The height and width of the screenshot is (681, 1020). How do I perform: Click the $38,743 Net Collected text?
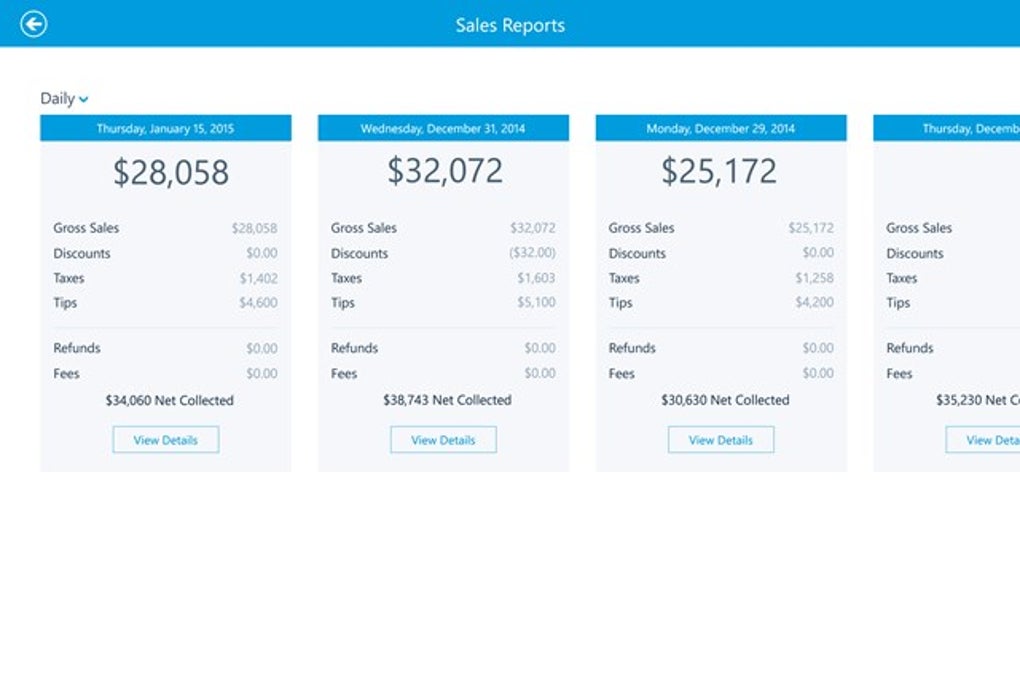click(447, 400)
